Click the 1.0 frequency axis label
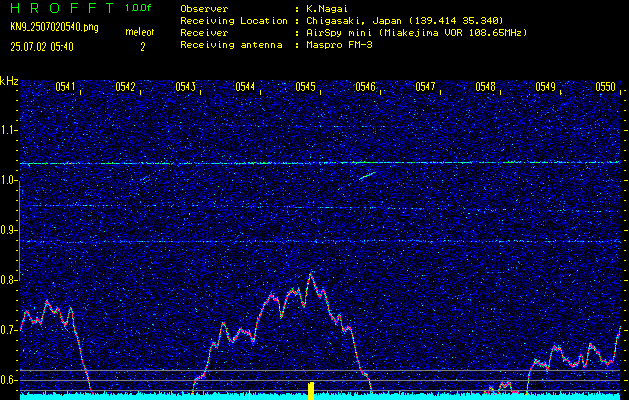 tap(8, 181)
